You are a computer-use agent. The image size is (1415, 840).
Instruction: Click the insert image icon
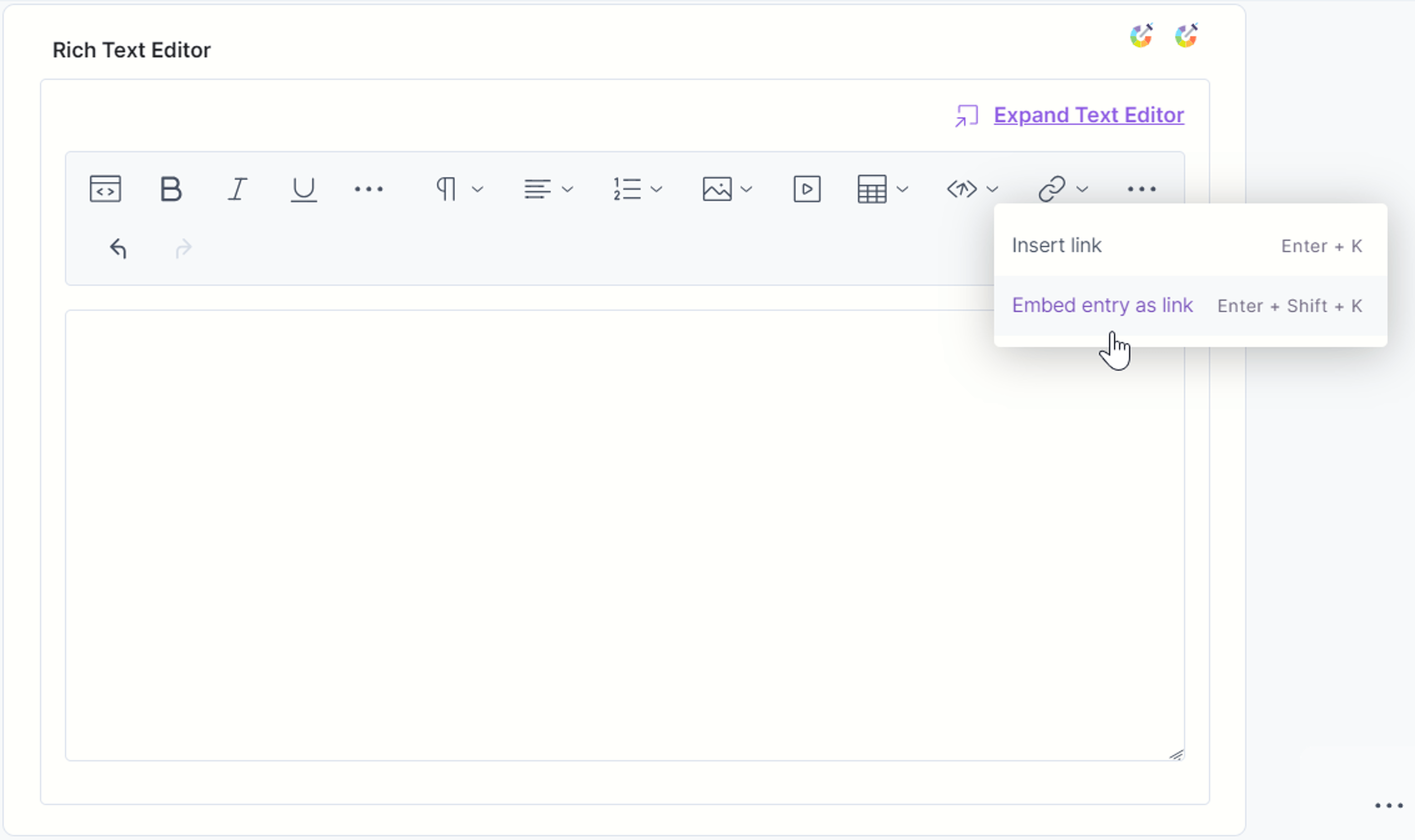(717, 189)
